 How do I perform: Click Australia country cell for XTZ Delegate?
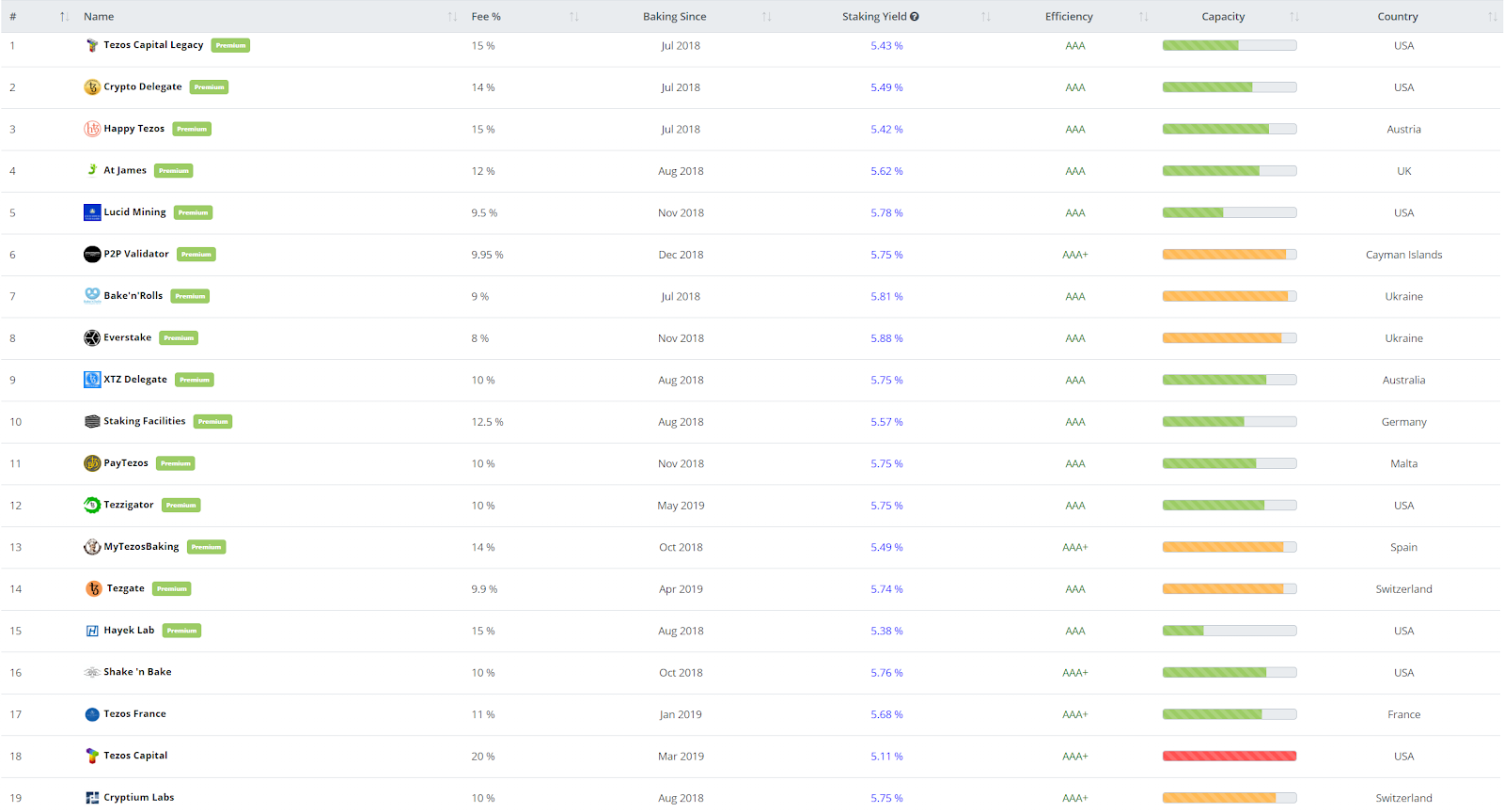(x=1403, y=380)
